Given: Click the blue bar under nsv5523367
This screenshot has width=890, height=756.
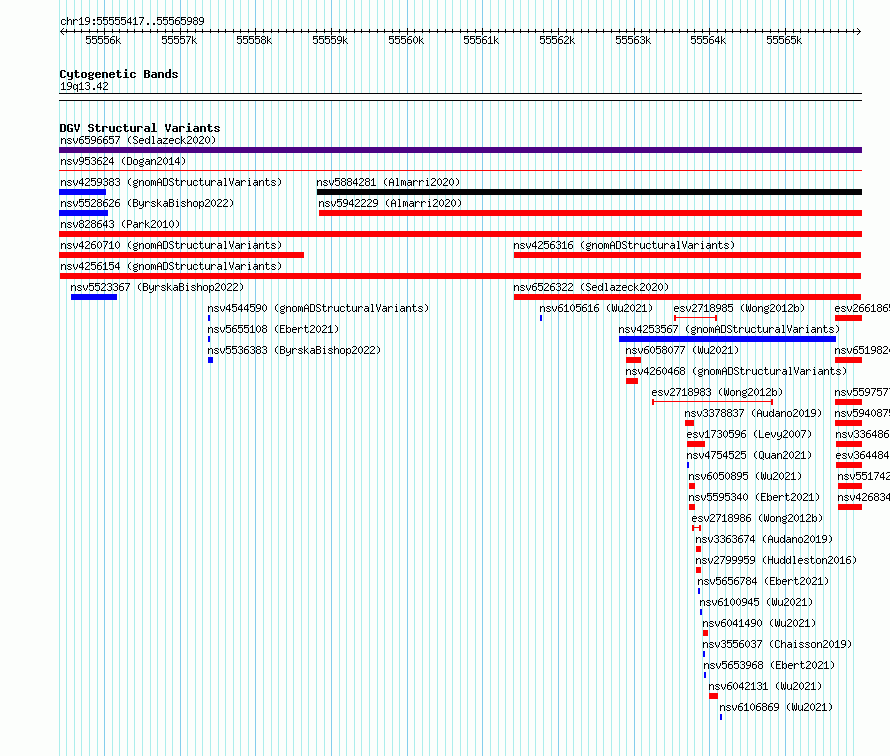Looking at the screenshot, I should pyautogui.click(x=94, y=297).
